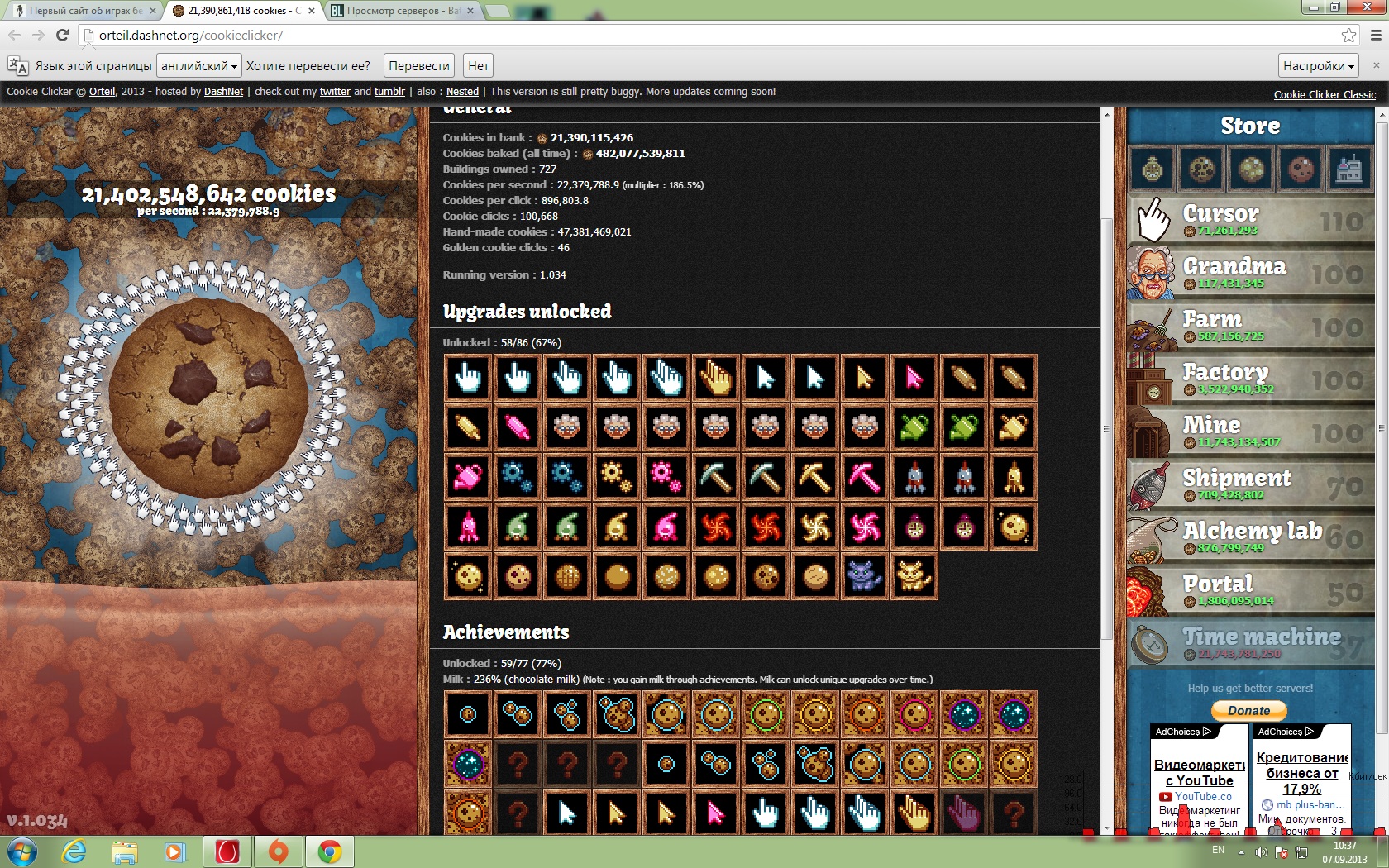Screen dimensions: 1389x868
Task: Purchase the Factory building
Action: coord(1250,379)
